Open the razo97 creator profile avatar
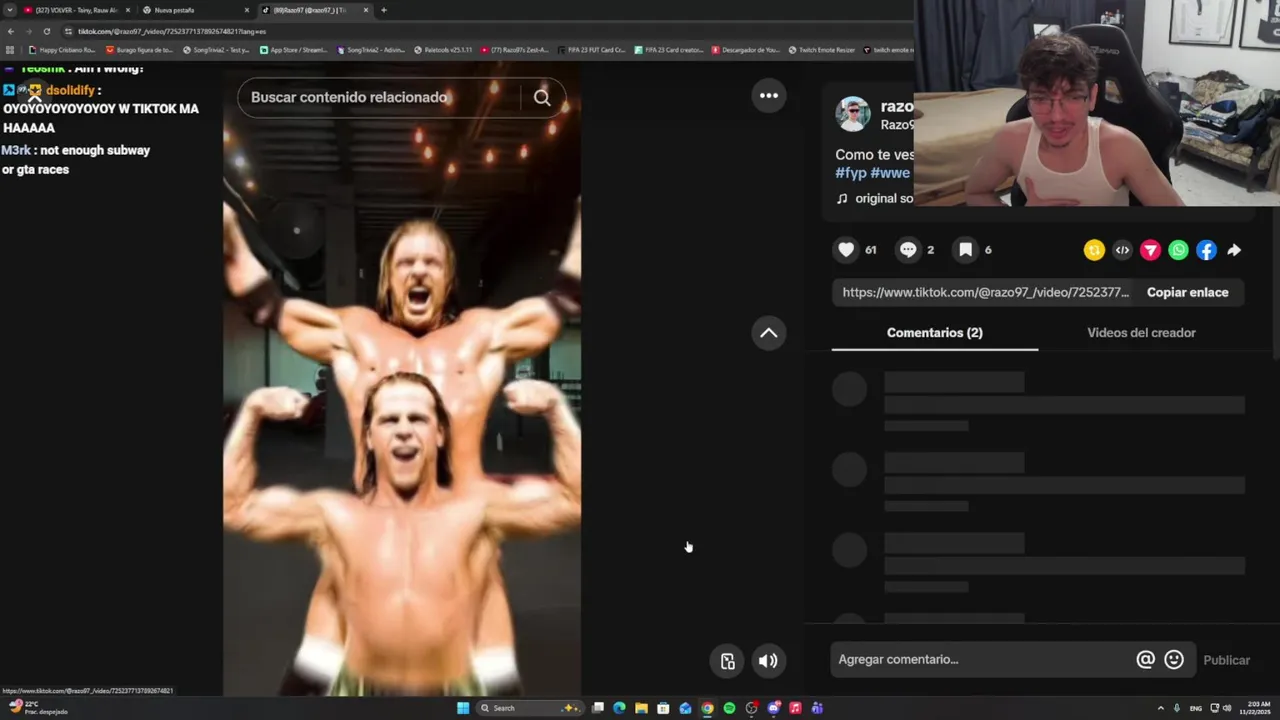 (853, 114)
